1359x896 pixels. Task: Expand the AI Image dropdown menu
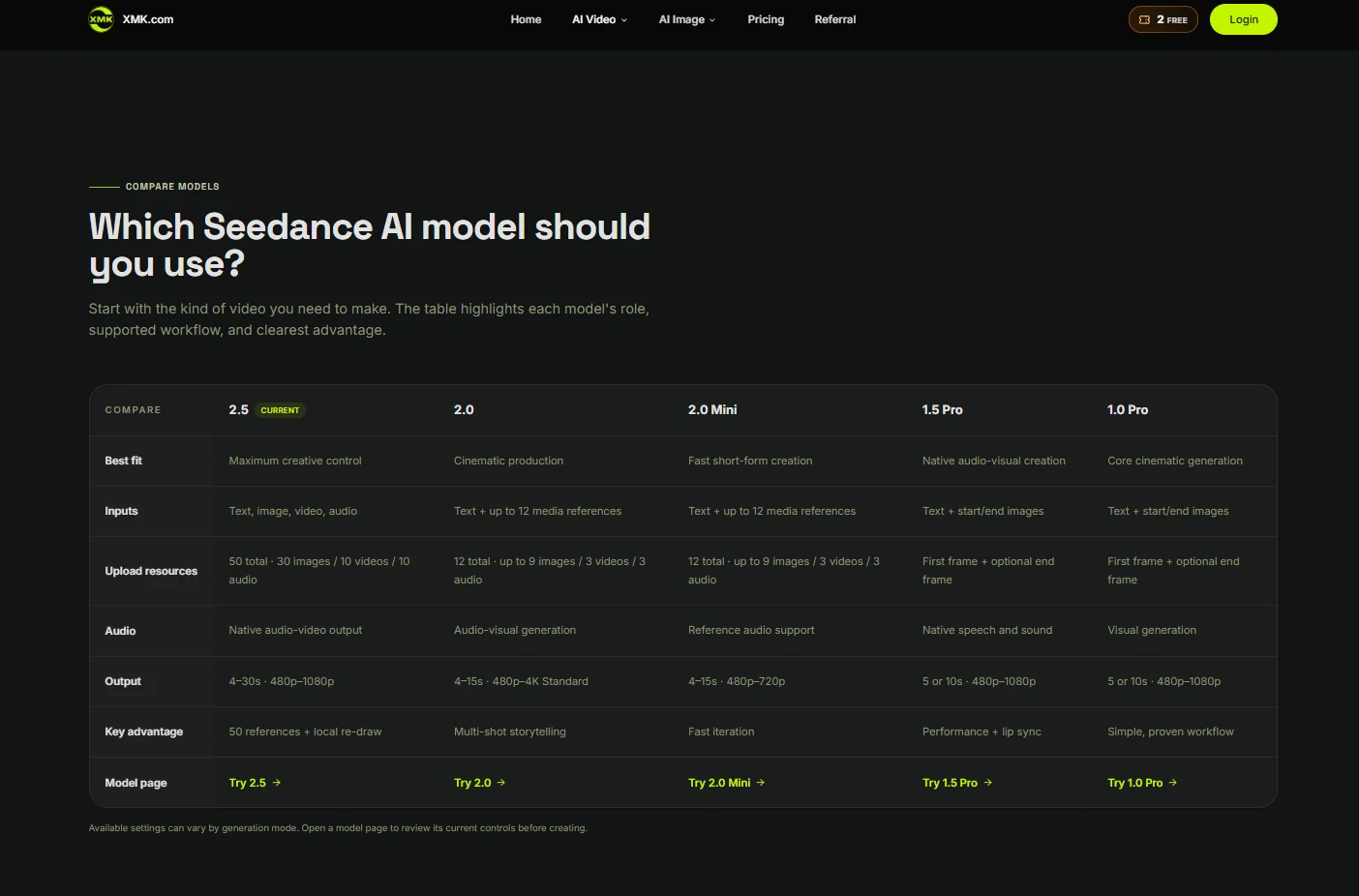coord(687,19)
